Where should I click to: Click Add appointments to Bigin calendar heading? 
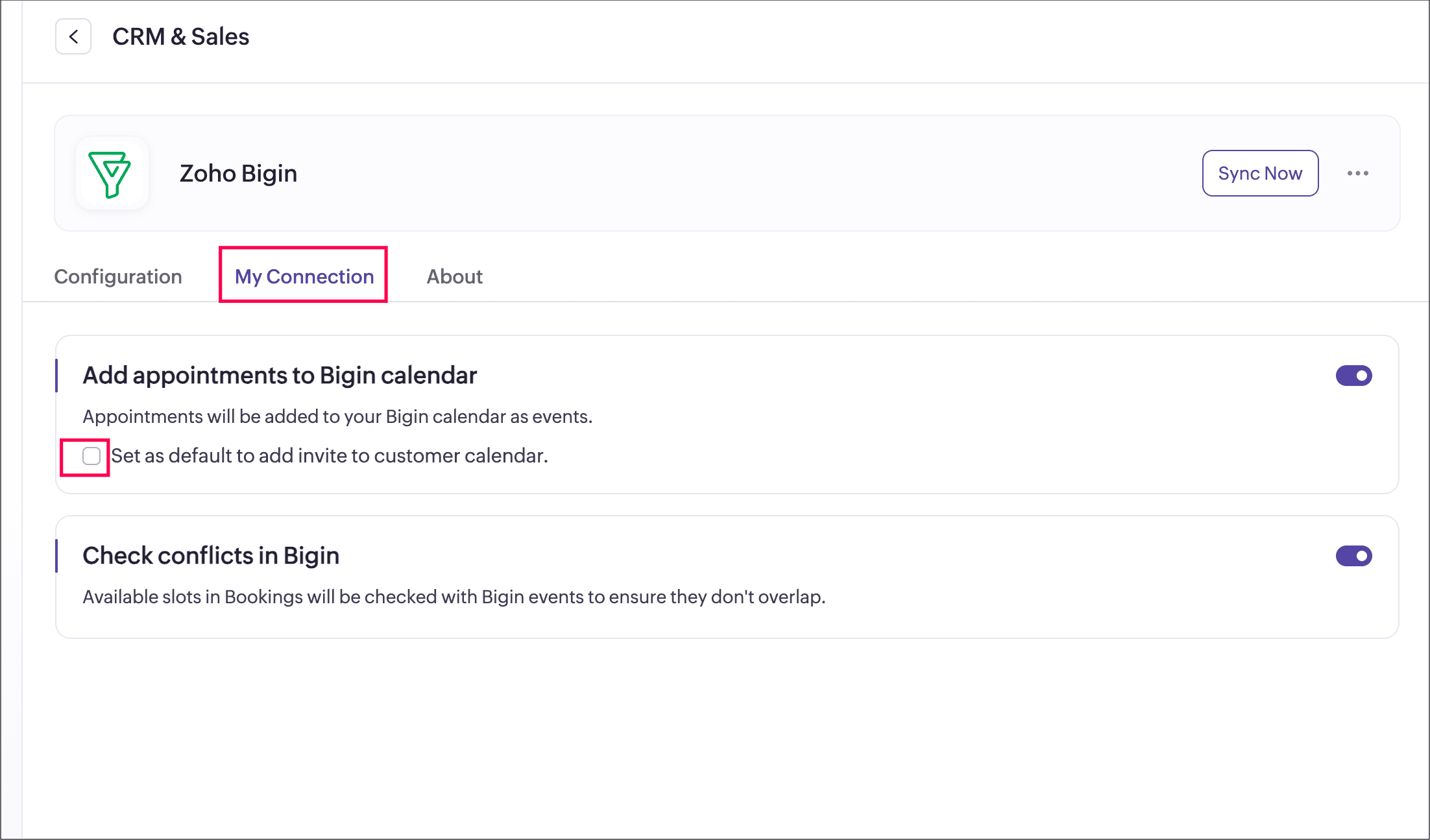tap(280, 376)
